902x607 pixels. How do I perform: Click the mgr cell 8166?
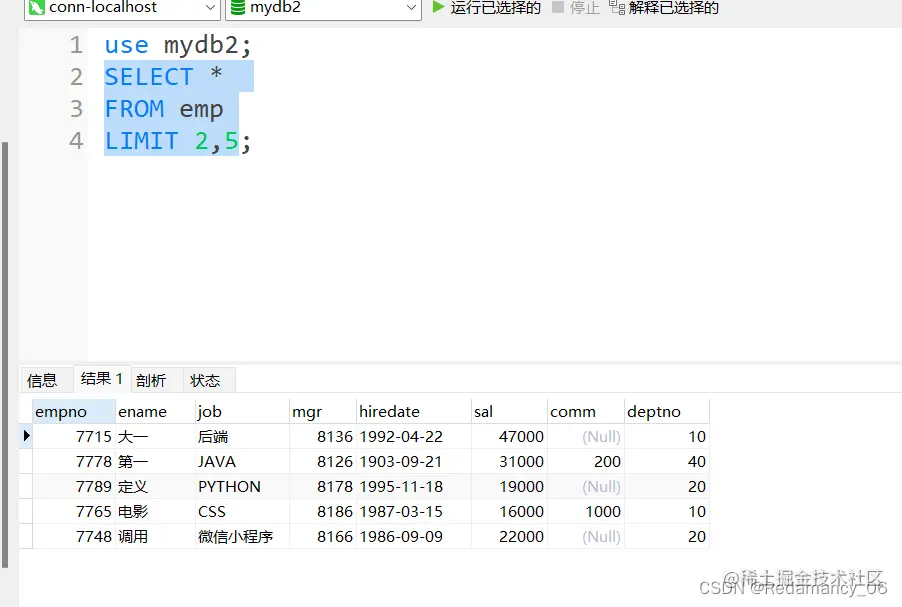pos(323,536)
